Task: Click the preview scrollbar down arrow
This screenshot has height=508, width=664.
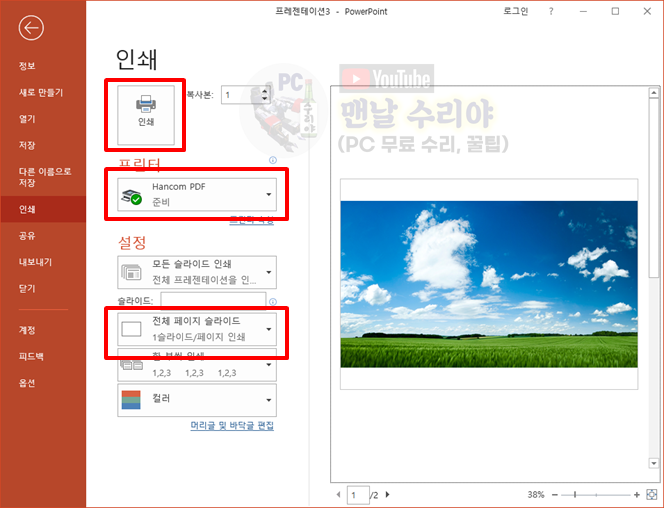Action: [654, 464]
